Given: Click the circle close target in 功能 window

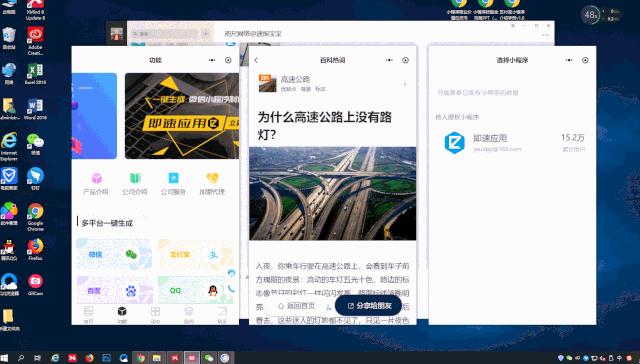Looking at the screenshot, I should click(x=228, y=60).
